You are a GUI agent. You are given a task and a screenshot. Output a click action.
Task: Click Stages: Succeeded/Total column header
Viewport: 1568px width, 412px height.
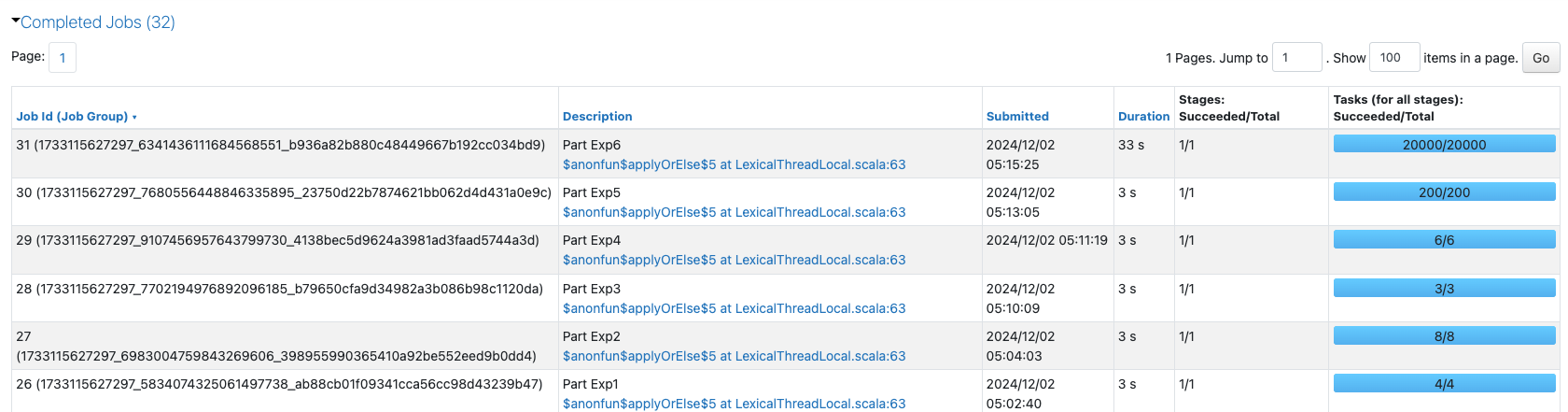(1229, 107)
